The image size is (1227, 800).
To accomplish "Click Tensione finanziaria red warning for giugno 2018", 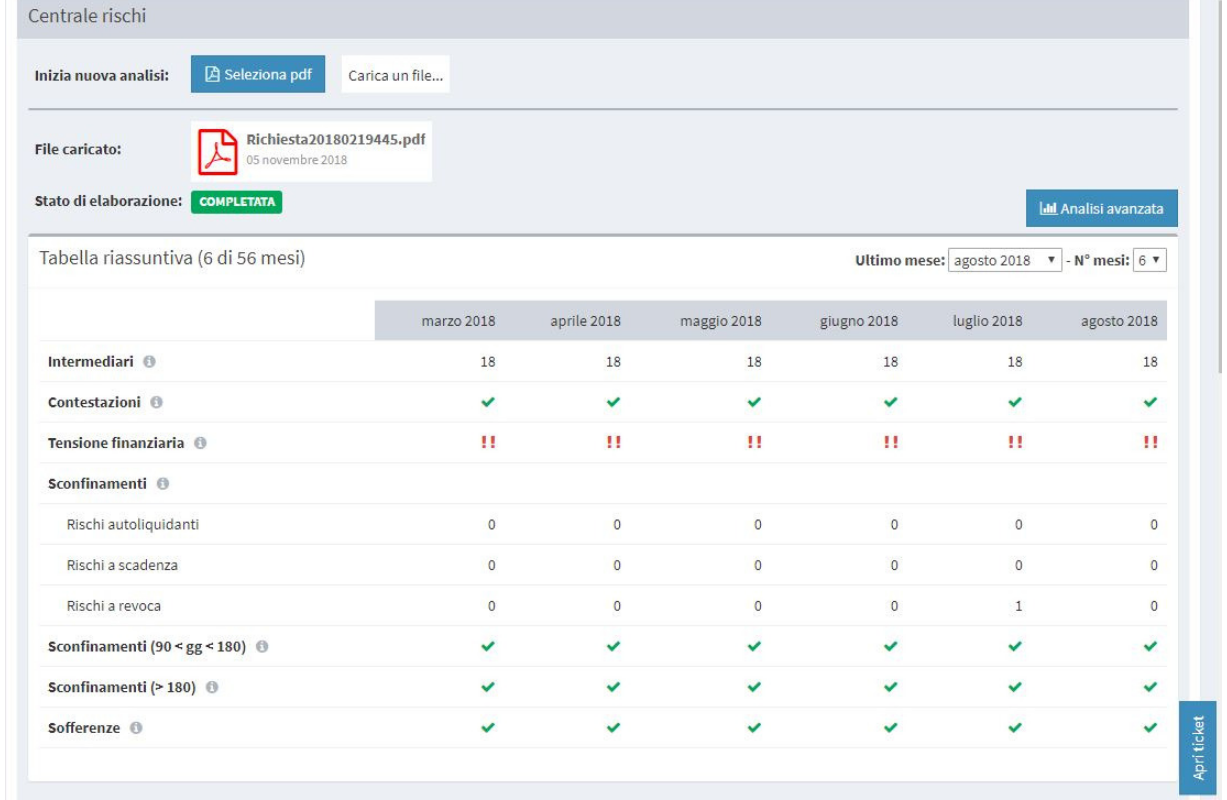I will tap(891, 443).
